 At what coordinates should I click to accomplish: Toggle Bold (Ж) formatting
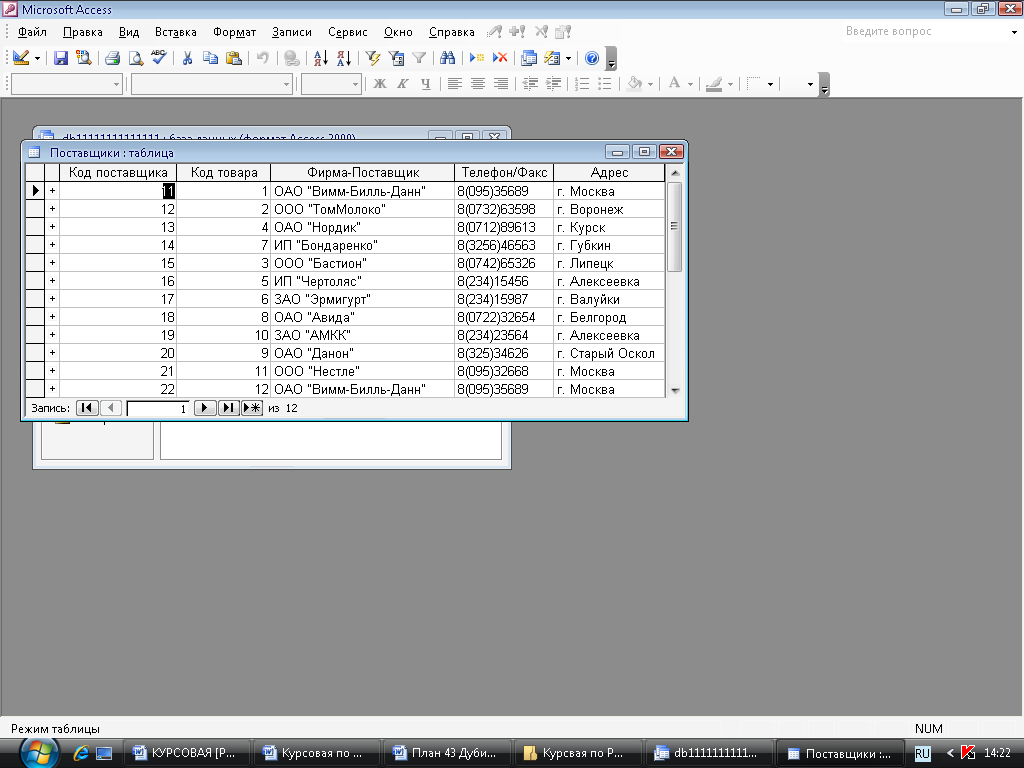pos(379,84)
